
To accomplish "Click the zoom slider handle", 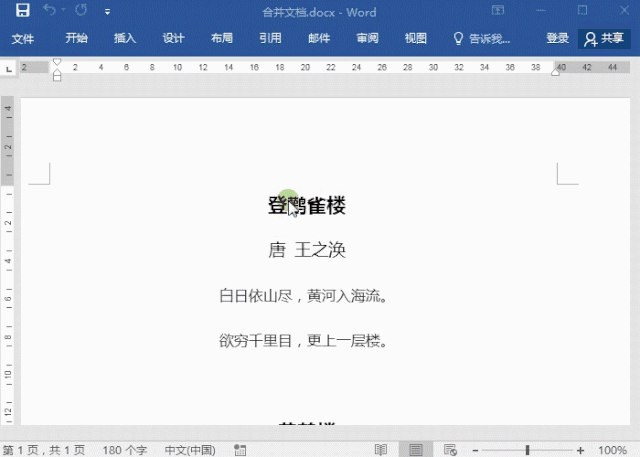I will coord(527,450).
